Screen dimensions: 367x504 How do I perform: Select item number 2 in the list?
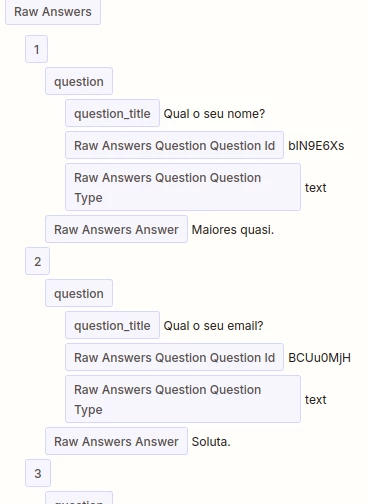(x=38, y=261)
